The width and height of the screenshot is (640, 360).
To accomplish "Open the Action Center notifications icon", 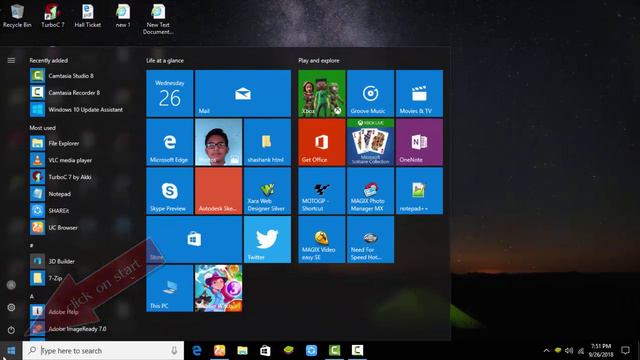I will pyautogui.click(x=625, y=350).
